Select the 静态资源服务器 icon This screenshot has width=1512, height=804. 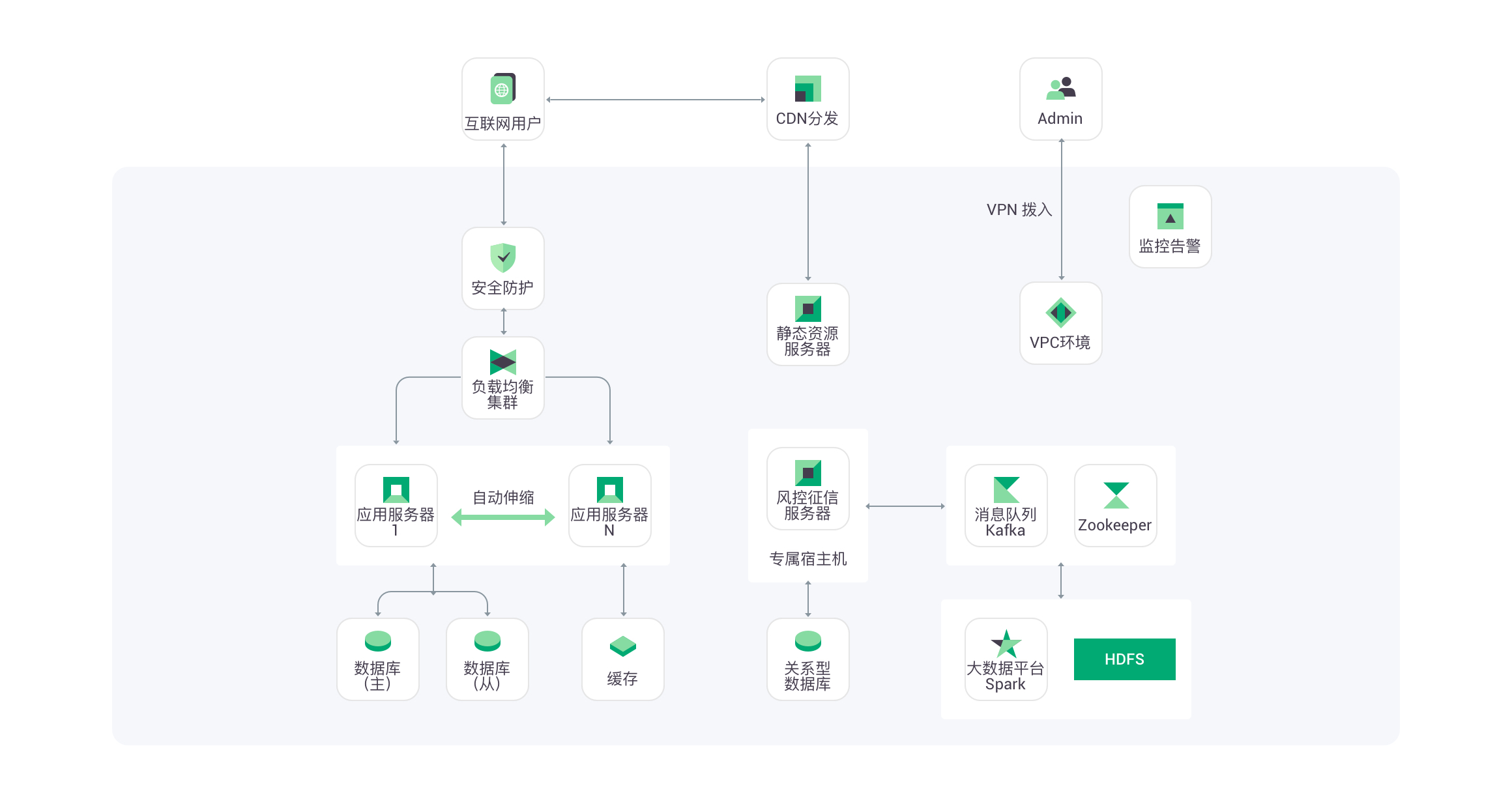808,309
